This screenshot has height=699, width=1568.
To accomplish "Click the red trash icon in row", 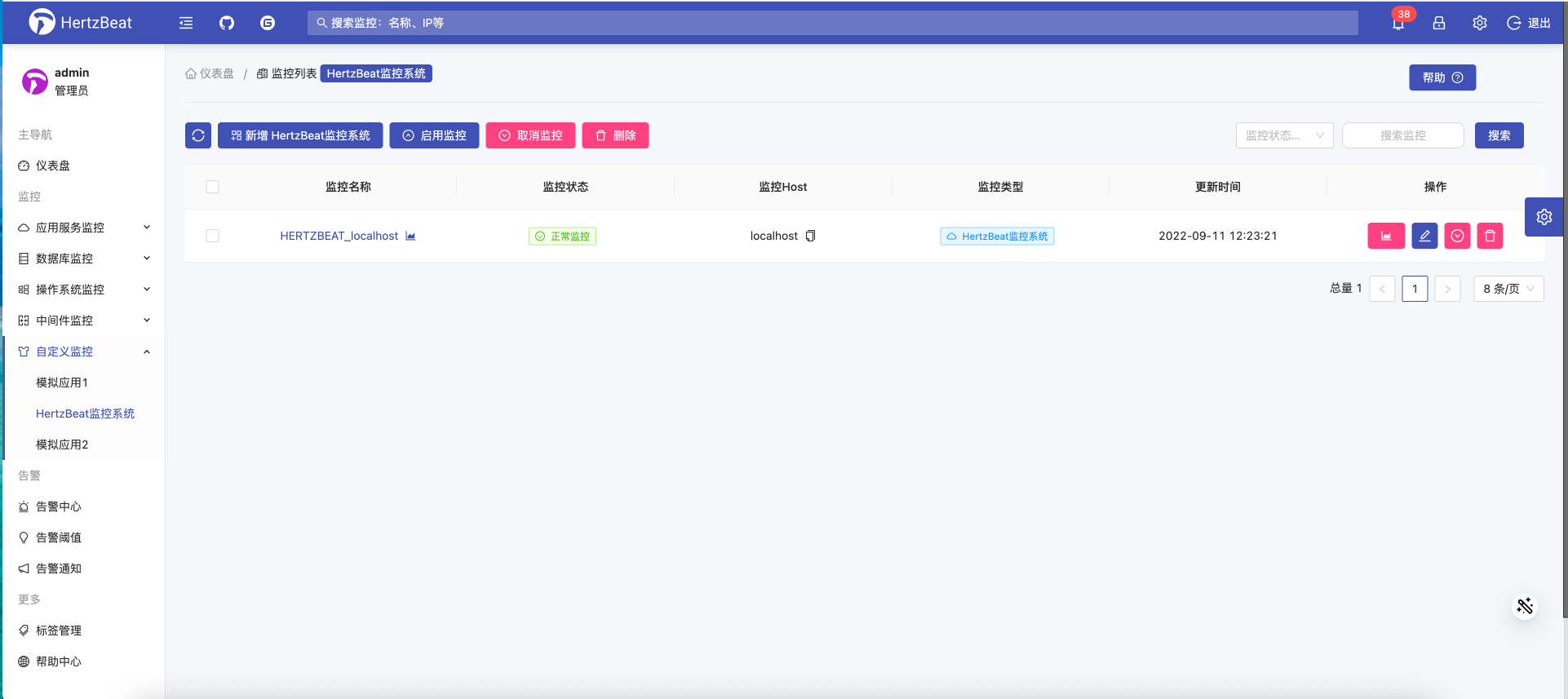I will point(1490,236).
